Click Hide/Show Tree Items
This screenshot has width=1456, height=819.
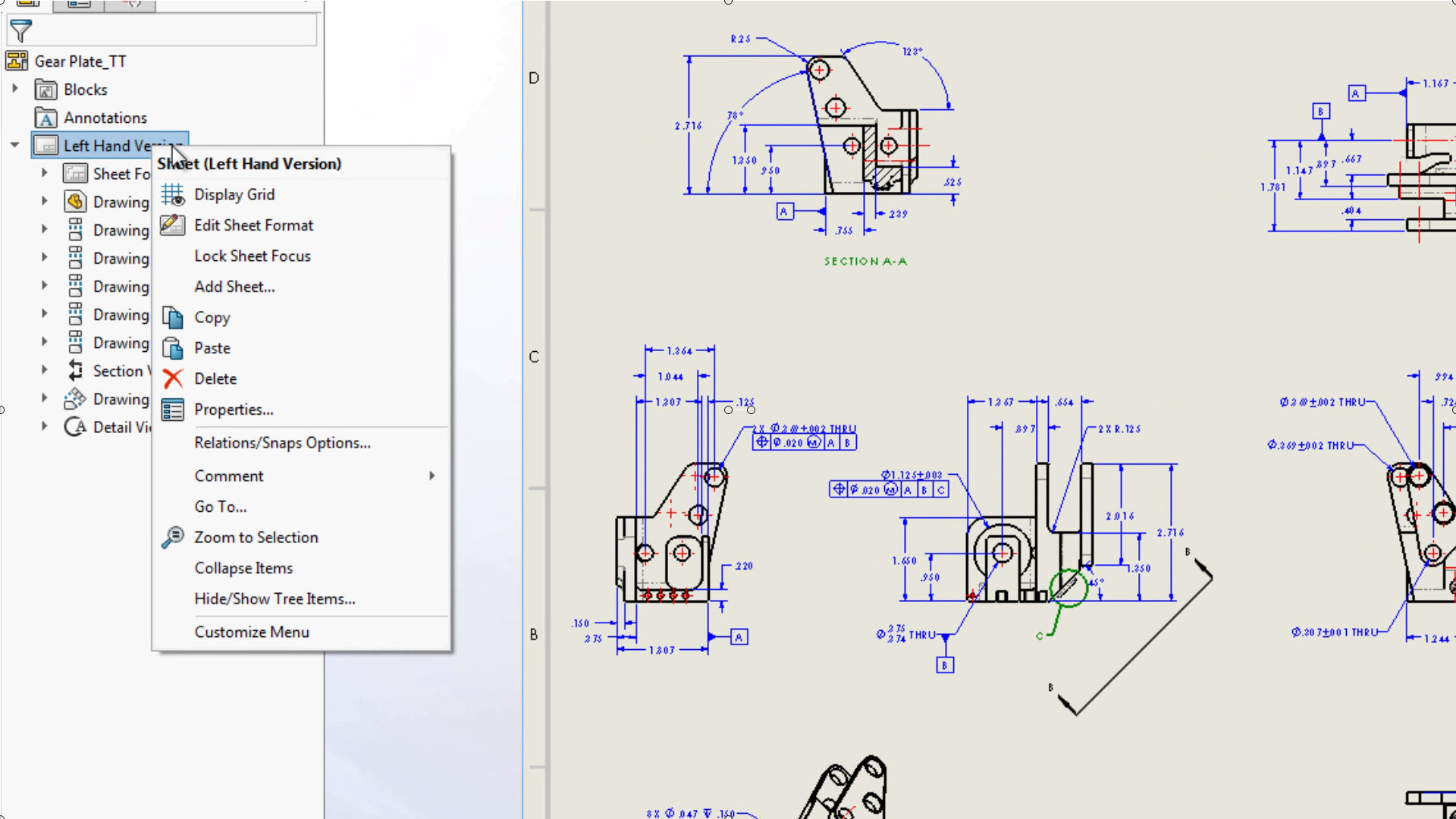(275, 598)
